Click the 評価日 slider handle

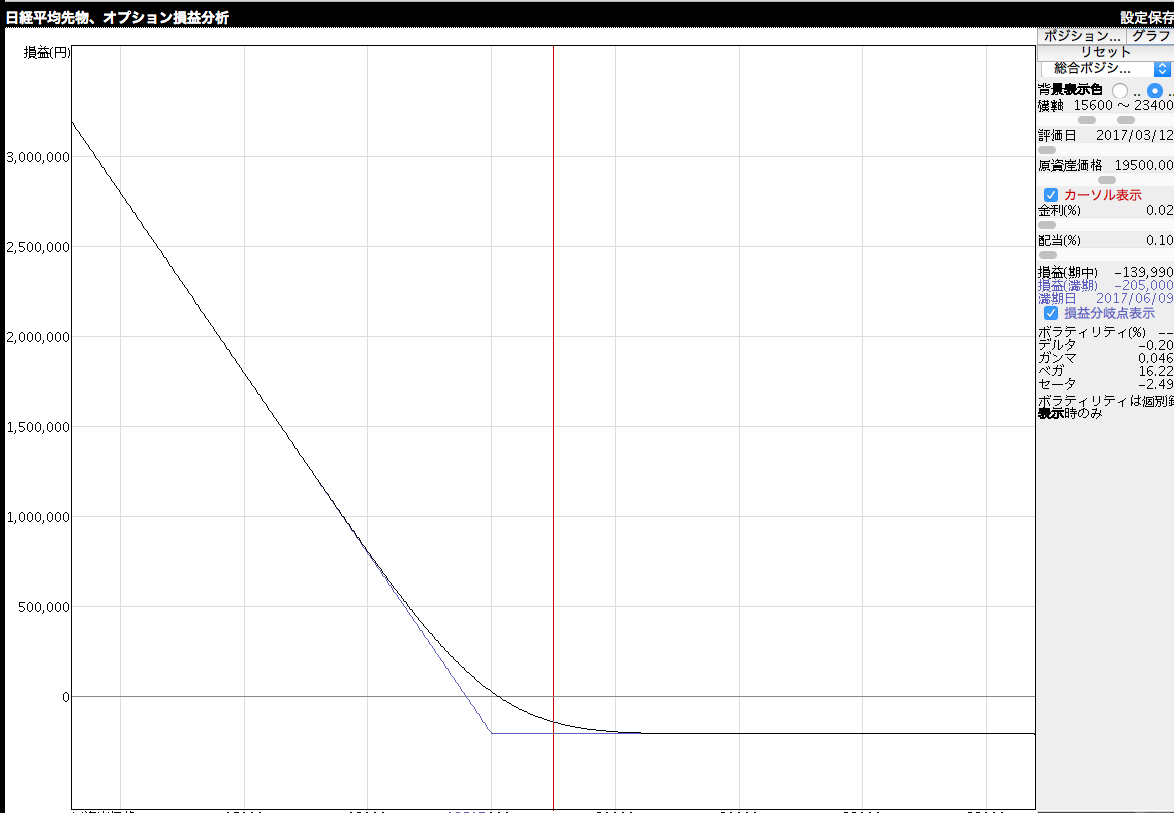click(x=1047, y=150)
